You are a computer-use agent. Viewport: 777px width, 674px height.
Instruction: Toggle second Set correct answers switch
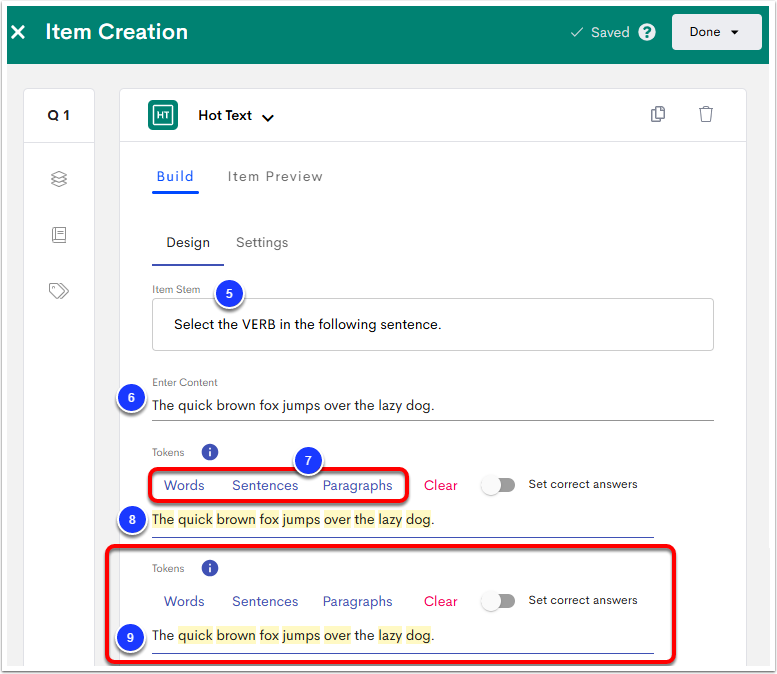[x=499, y=601]
